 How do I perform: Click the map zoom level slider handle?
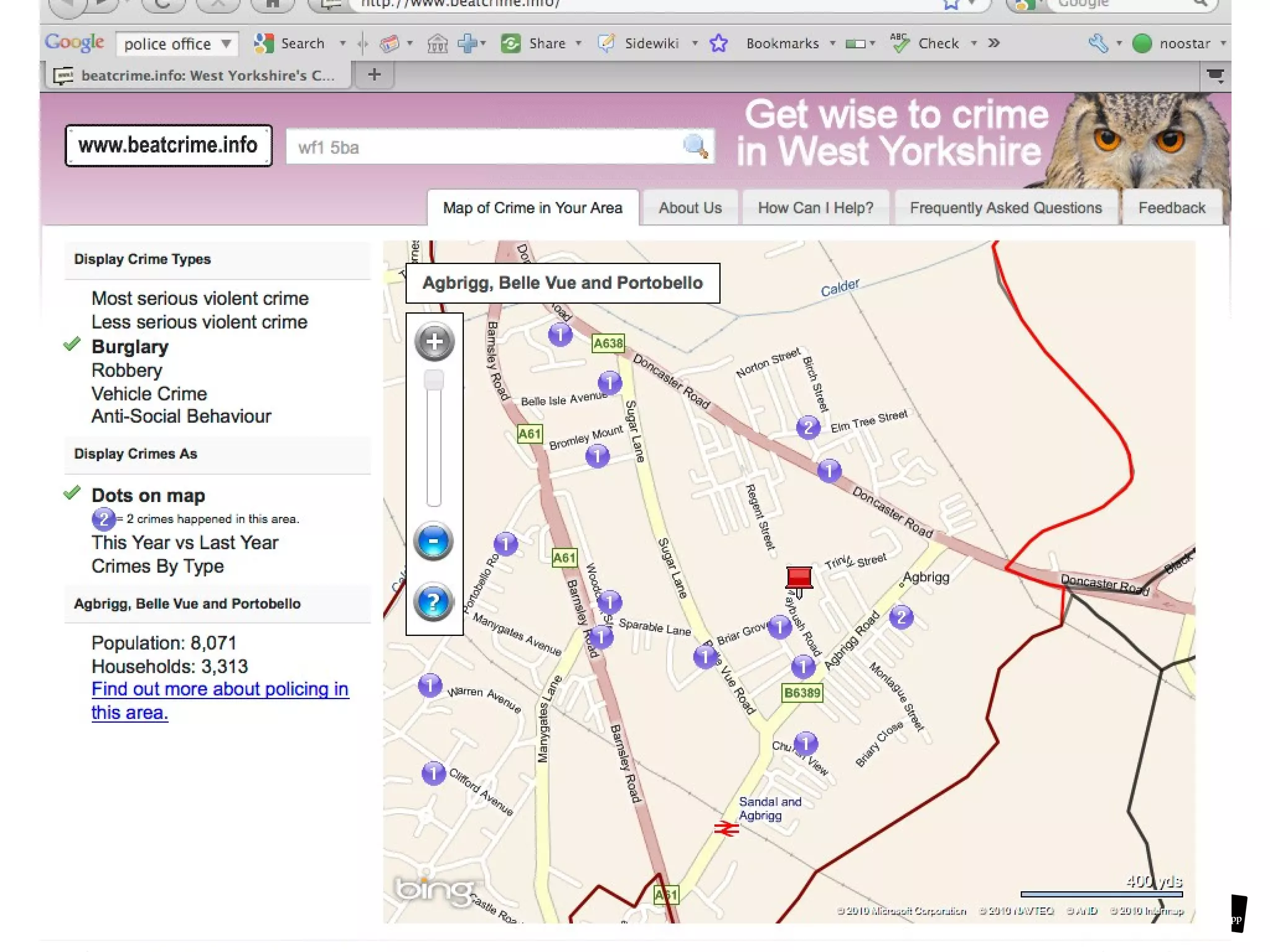click(433, 380)
